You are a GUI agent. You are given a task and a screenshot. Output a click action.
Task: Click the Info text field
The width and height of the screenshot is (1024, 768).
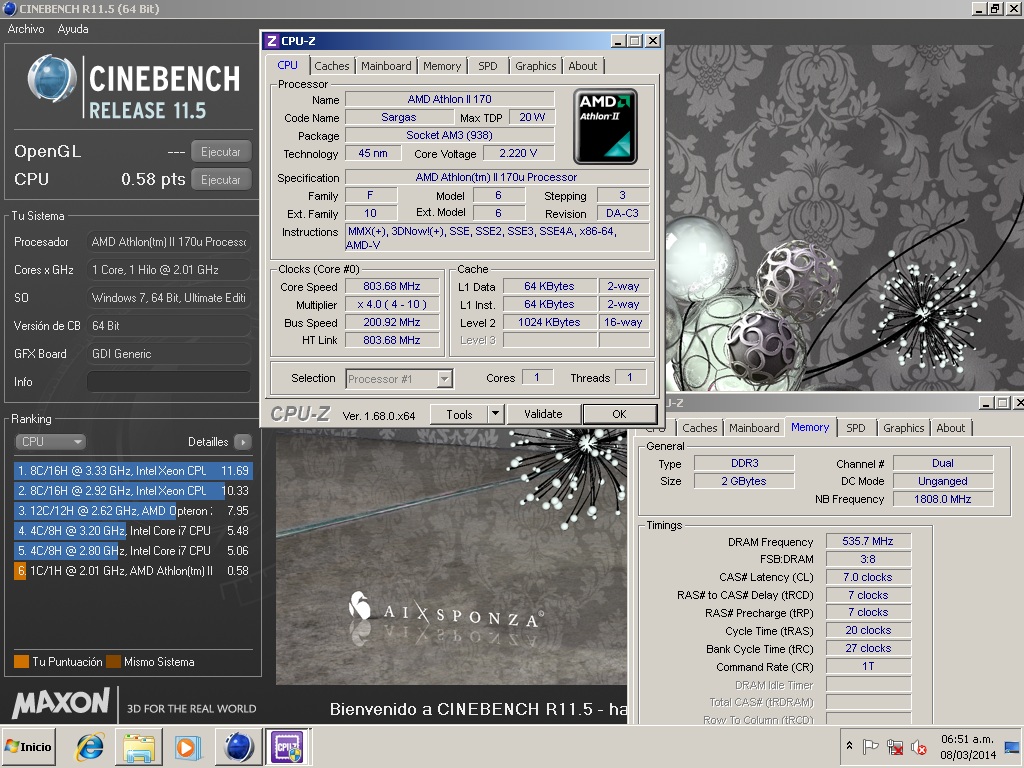click(x=168, y=381)
